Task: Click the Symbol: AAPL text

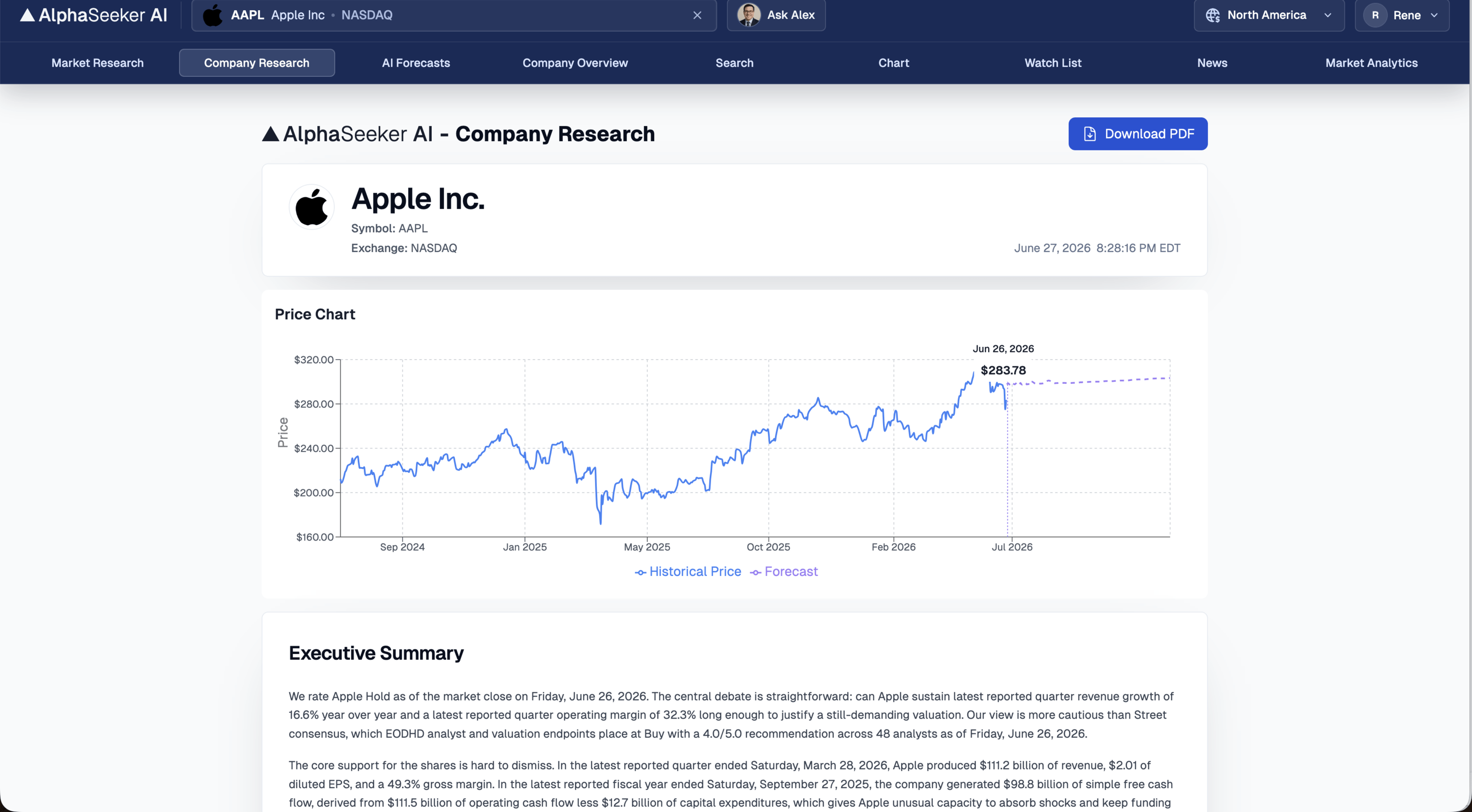Action: tap(389, 228)
